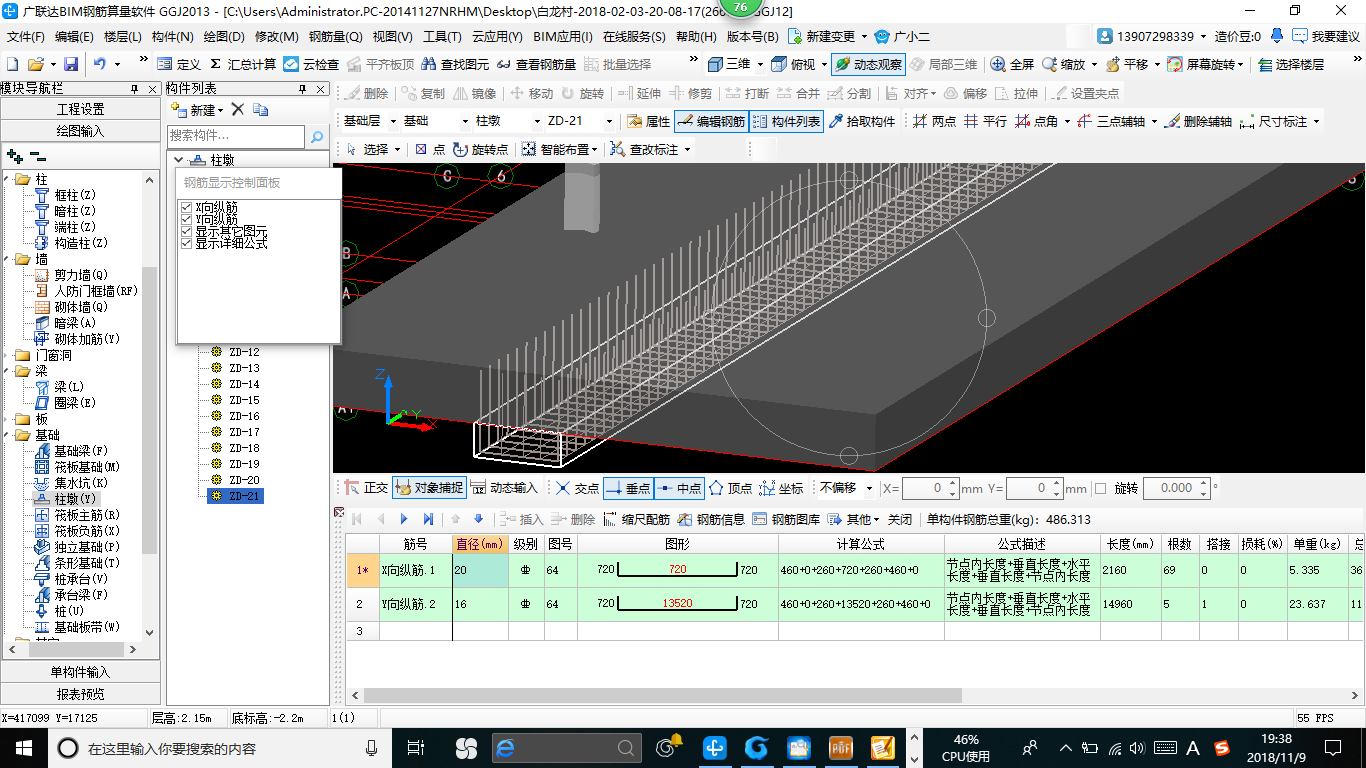Open 云检查 cloud check
1366x768 pixels.
tap(311, 64)
